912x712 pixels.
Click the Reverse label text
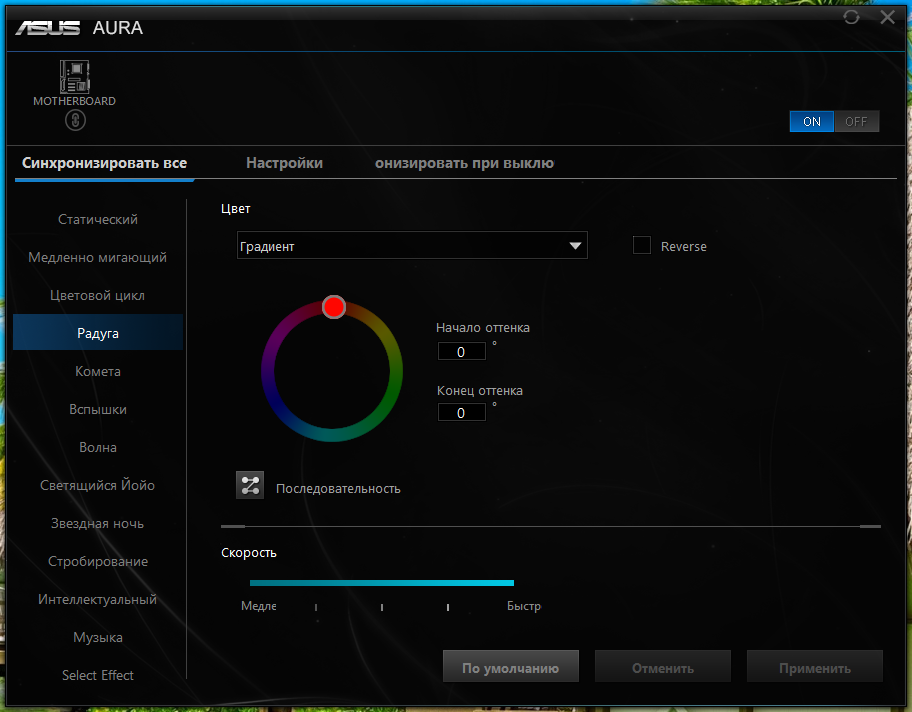click(x=683, y=247)
